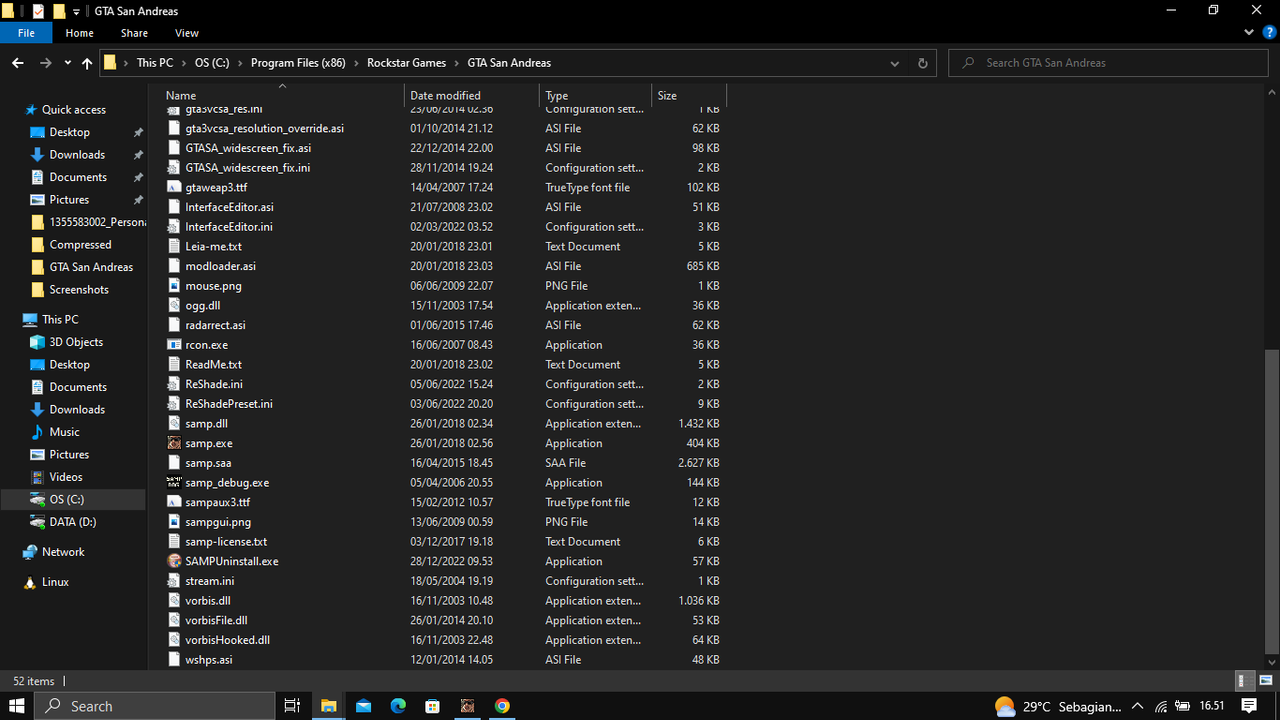Navigate to Rockstar Games in breadcrumb
The height and width of the screenshot is (720, 1280).
(406, 63)
